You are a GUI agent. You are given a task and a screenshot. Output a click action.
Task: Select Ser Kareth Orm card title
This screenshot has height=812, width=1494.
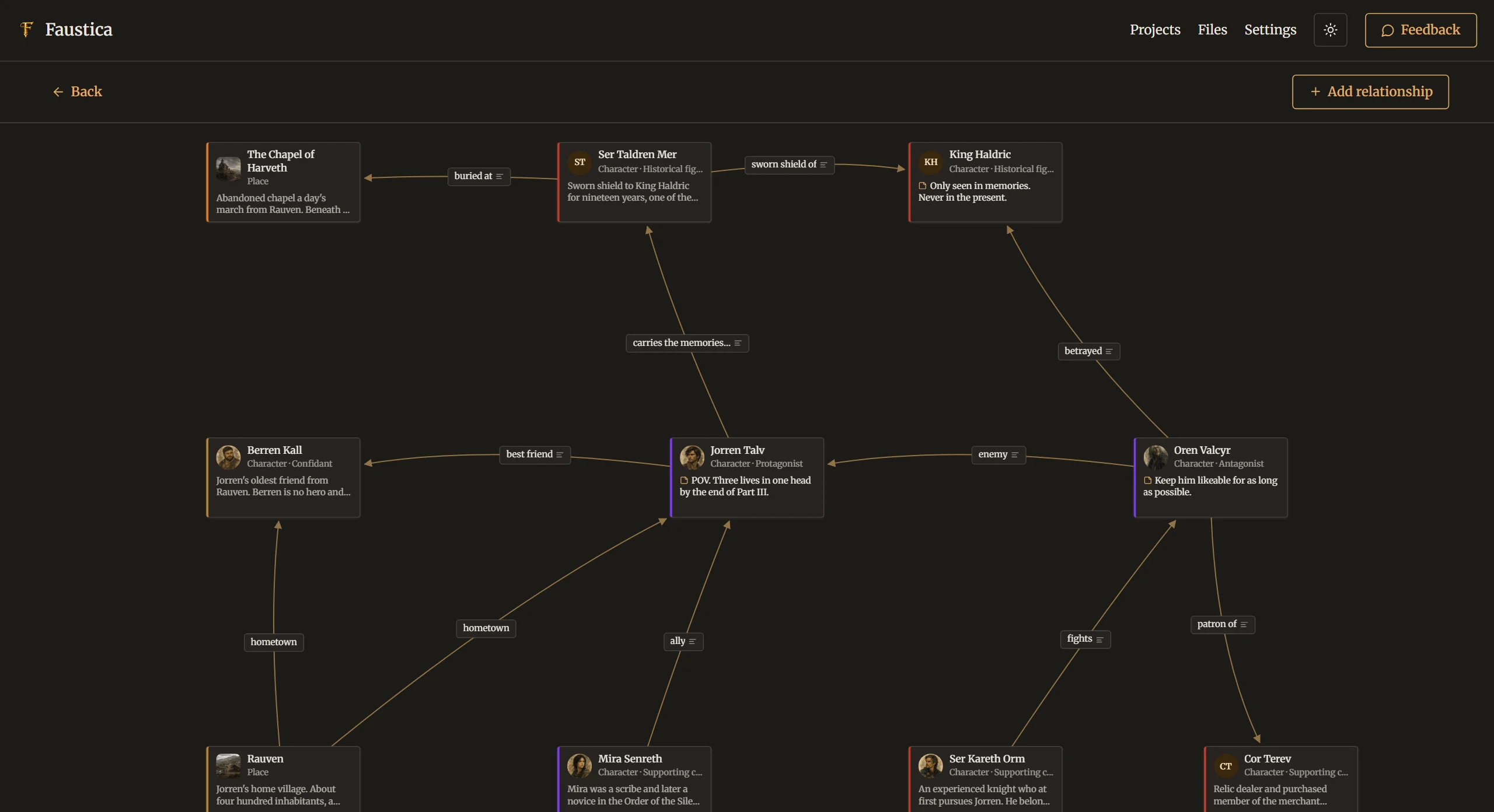(x=987, y=759)
